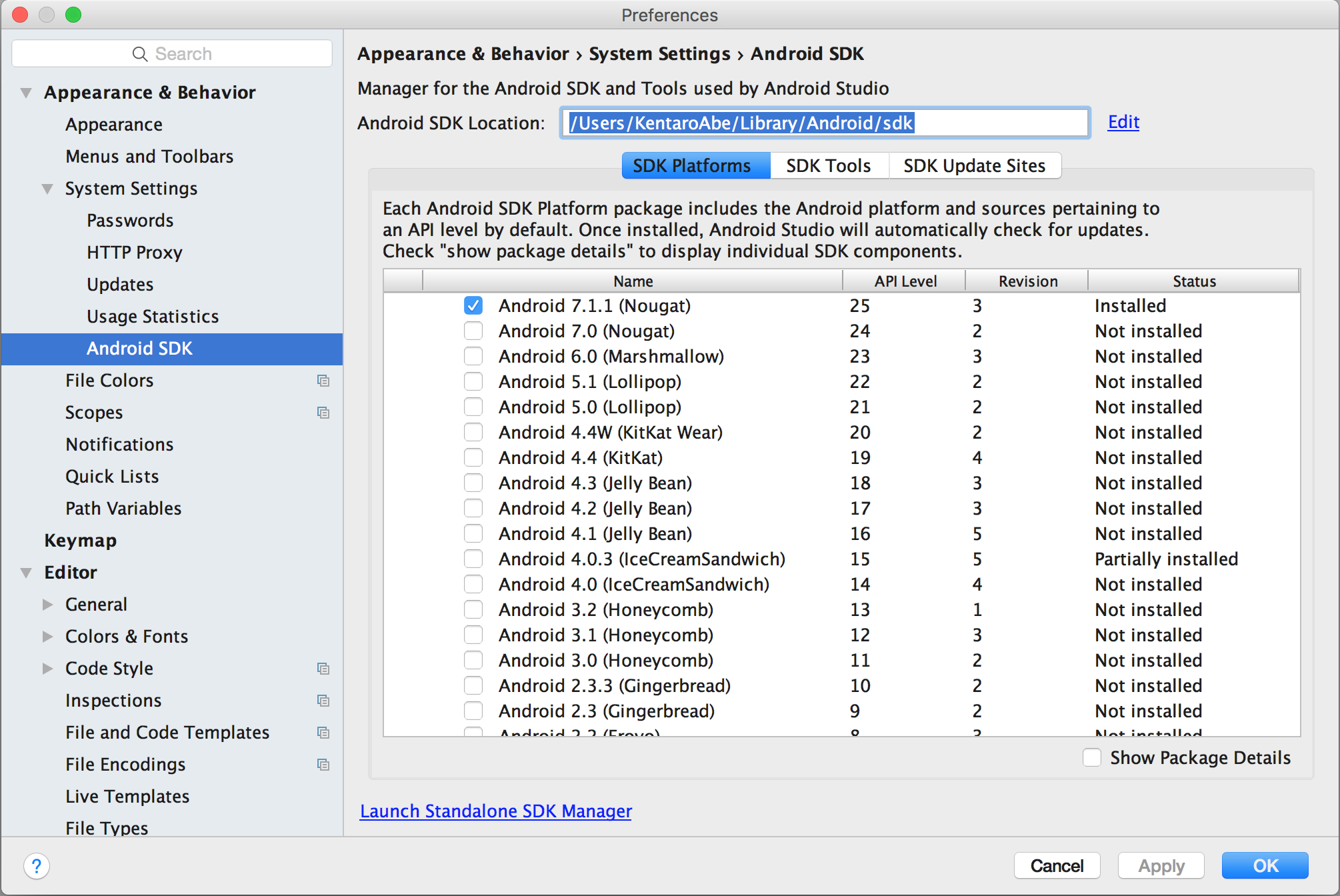Click the help question mark icon
The width and height of the screenshot is (1340, 896).
click(x=37, y=866)
